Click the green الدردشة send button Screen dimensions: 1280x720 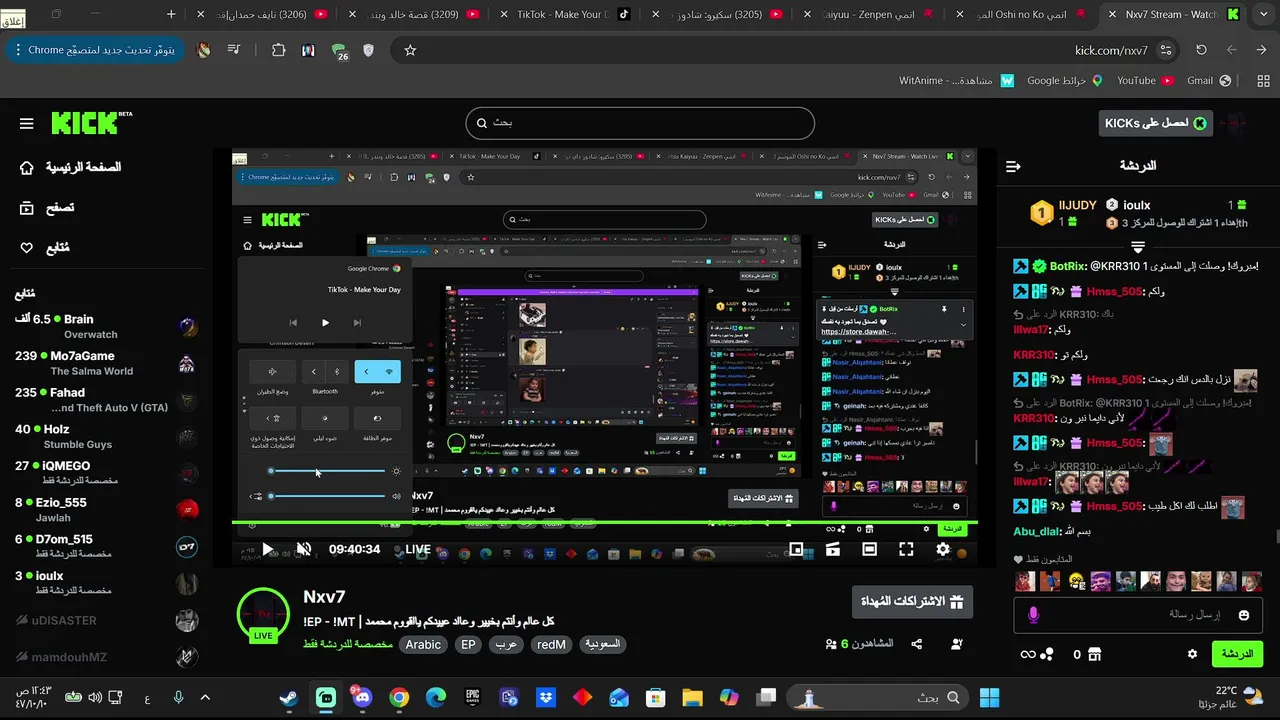[1237, 654]
